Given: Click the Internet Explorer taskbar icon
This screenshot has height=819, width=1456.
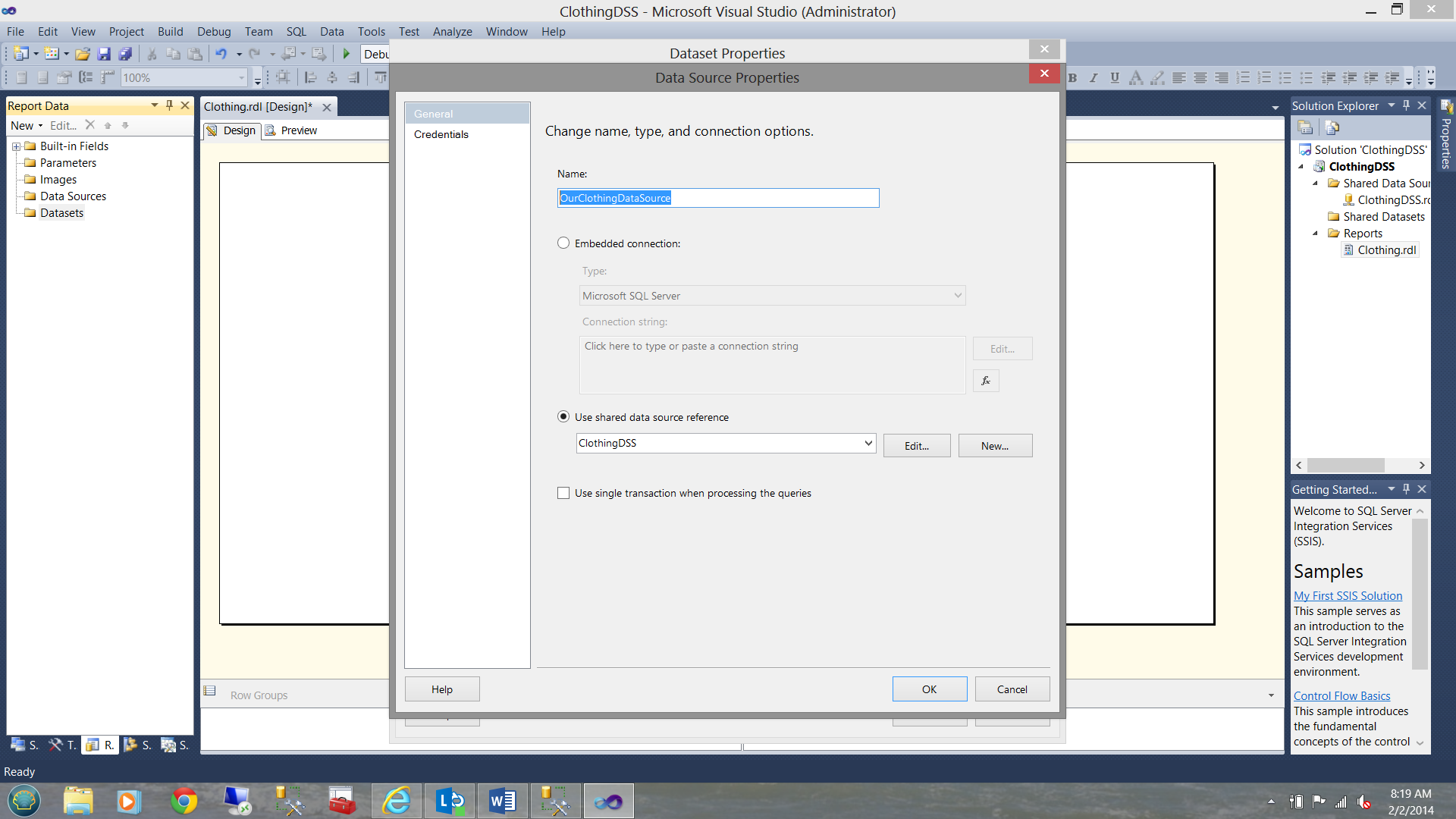Looking at the screenshot, I should pos(397,801).
